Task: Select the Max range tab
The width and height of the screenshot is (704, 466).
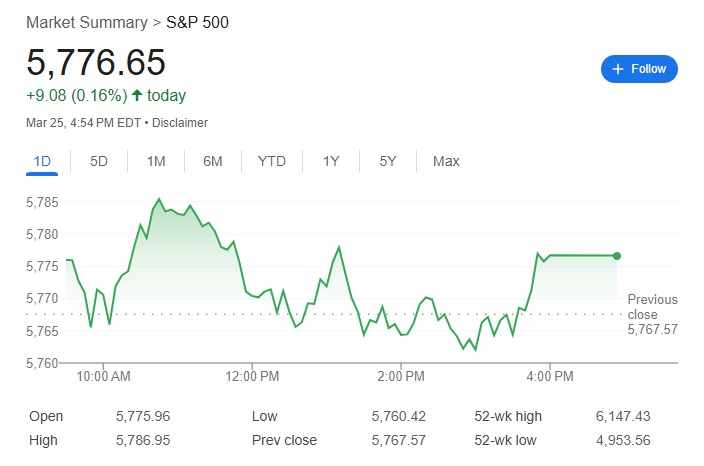Action: pyautogui.click(x=446, y=161)
